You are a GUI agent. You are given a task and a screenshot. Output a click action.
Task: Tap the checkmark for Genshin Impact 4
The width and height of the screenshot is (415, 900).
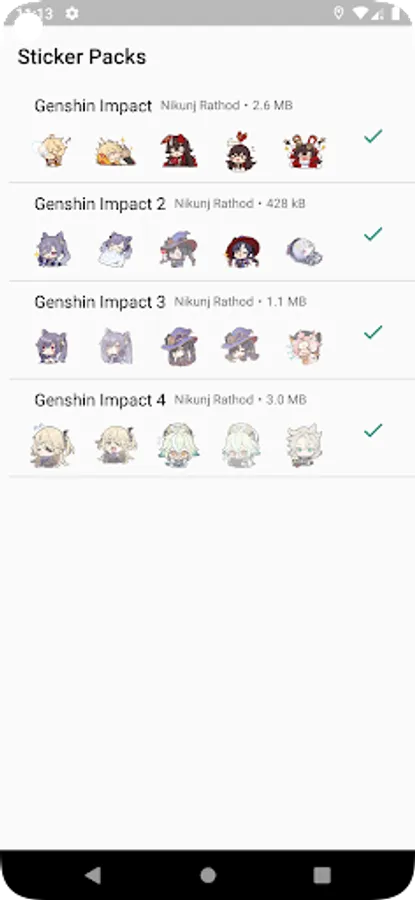373,430
